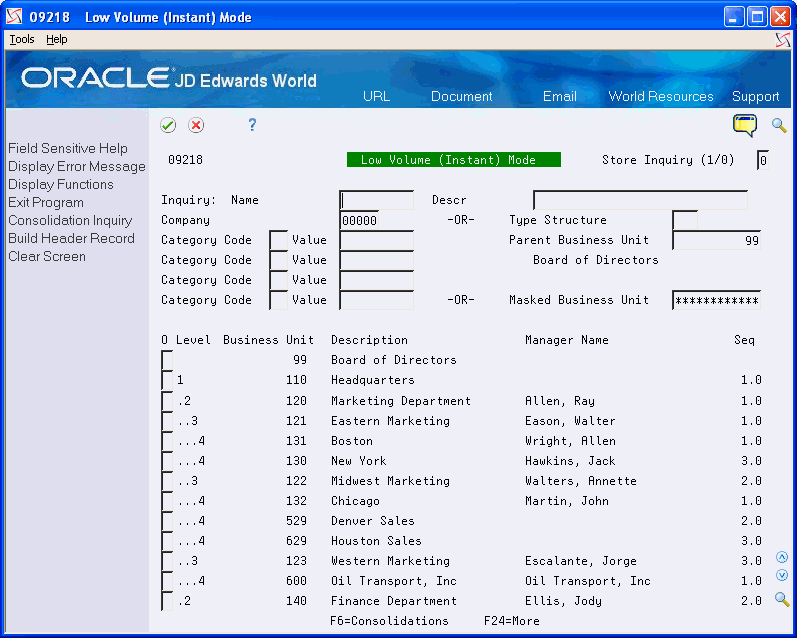Click the first Category Code field
This screenshot has height=638, width=797.
click(279, 240)
